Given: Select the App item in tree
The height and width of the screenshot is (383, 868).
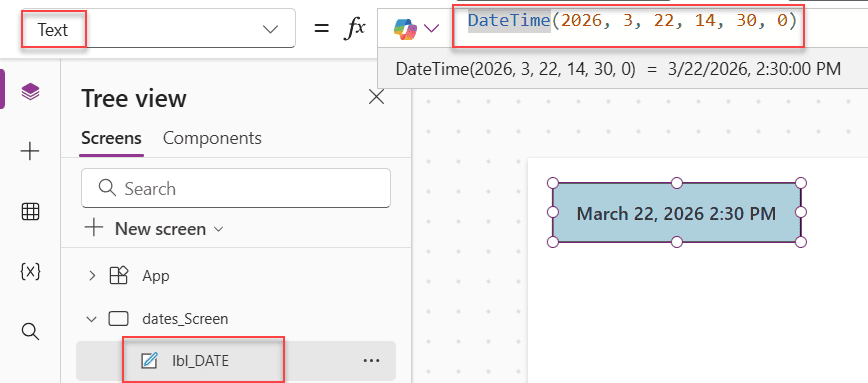Looking at the screenshot, I should [156, 276].
